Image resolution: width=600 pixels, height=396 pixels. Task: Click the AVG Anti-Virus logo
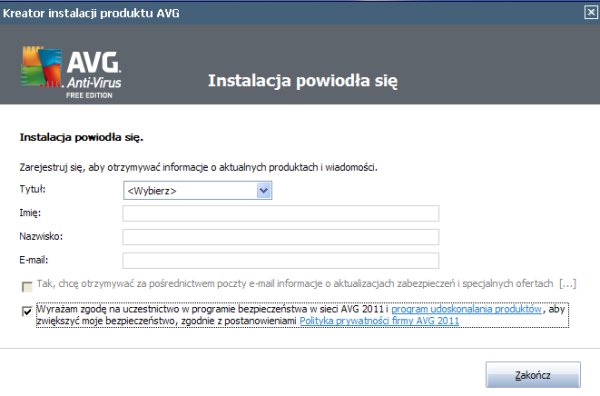pos(71,73)
